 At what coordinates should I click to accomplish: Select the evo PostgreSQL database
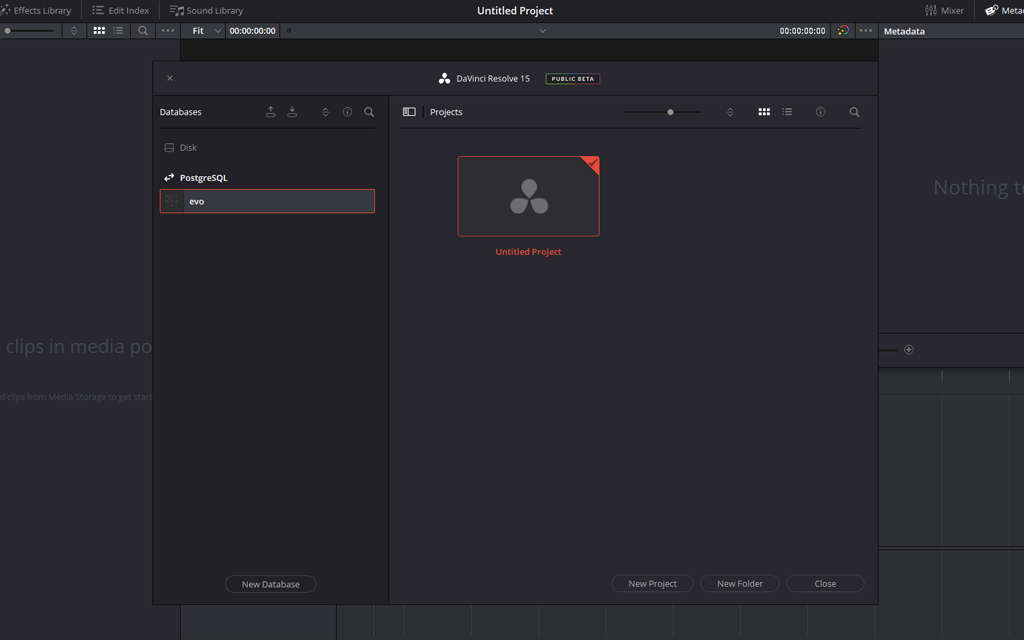[x=267, y=200]
